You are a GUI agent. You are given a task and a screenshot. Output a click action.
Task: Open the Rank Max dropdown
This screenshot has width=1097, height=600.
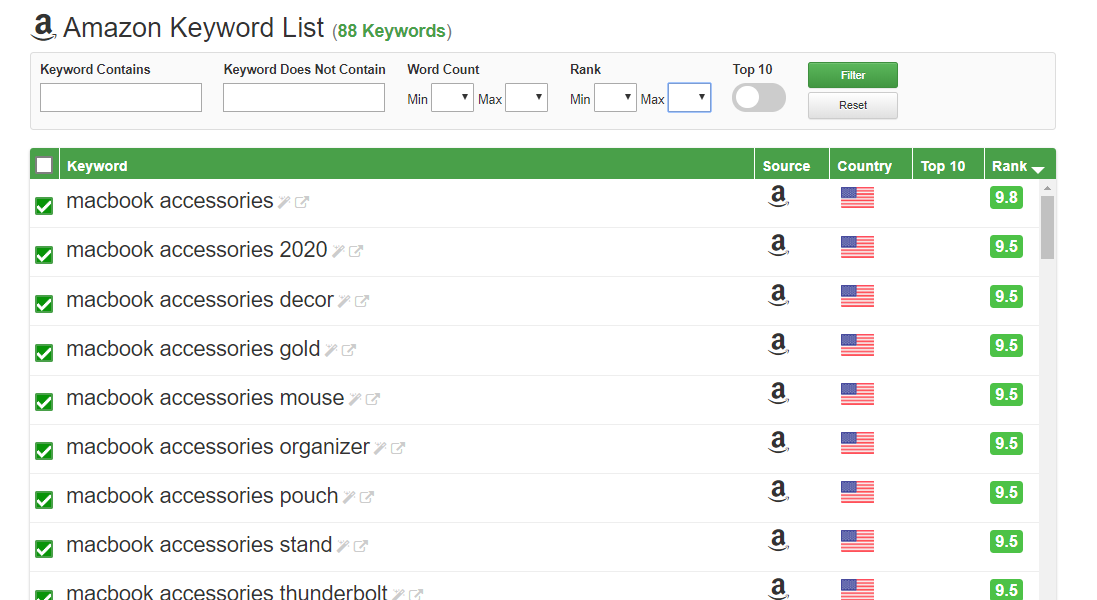click(689, 98)
